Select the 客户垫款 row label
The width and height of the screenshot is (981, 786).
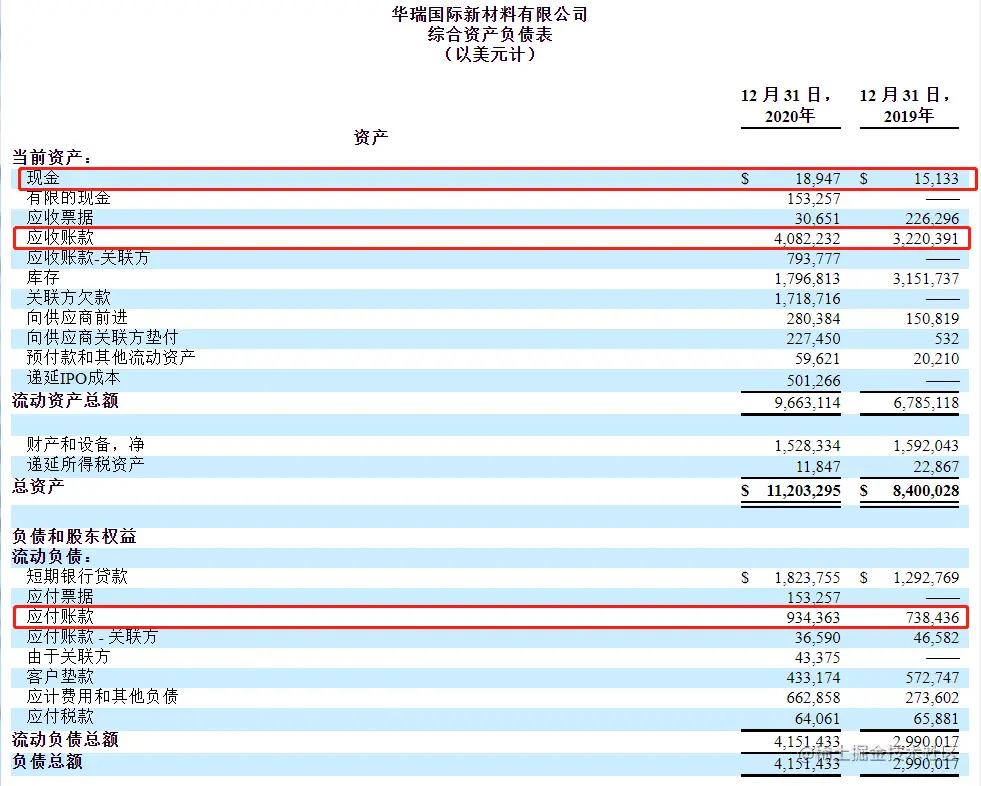pos(60,676)
